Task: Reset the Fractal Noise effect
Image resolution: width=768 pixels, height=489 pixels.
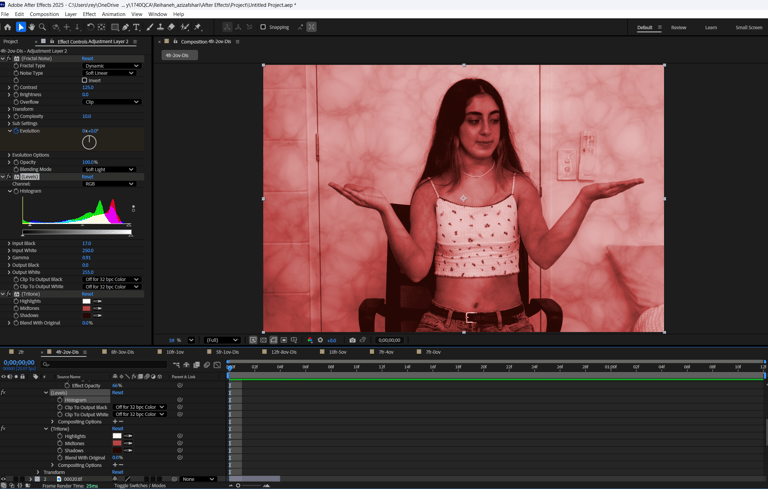Action: (87, 58)
